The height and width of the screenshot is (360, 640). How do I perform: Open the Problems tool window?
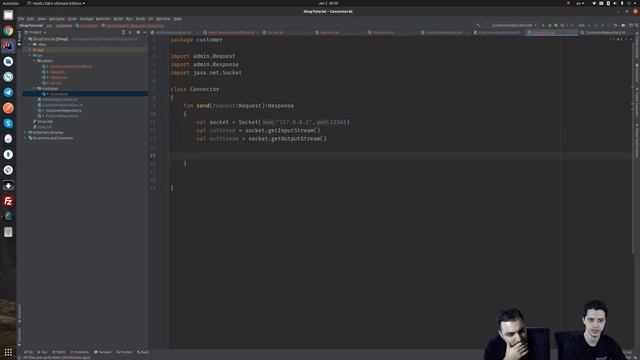tap(80, 352)
